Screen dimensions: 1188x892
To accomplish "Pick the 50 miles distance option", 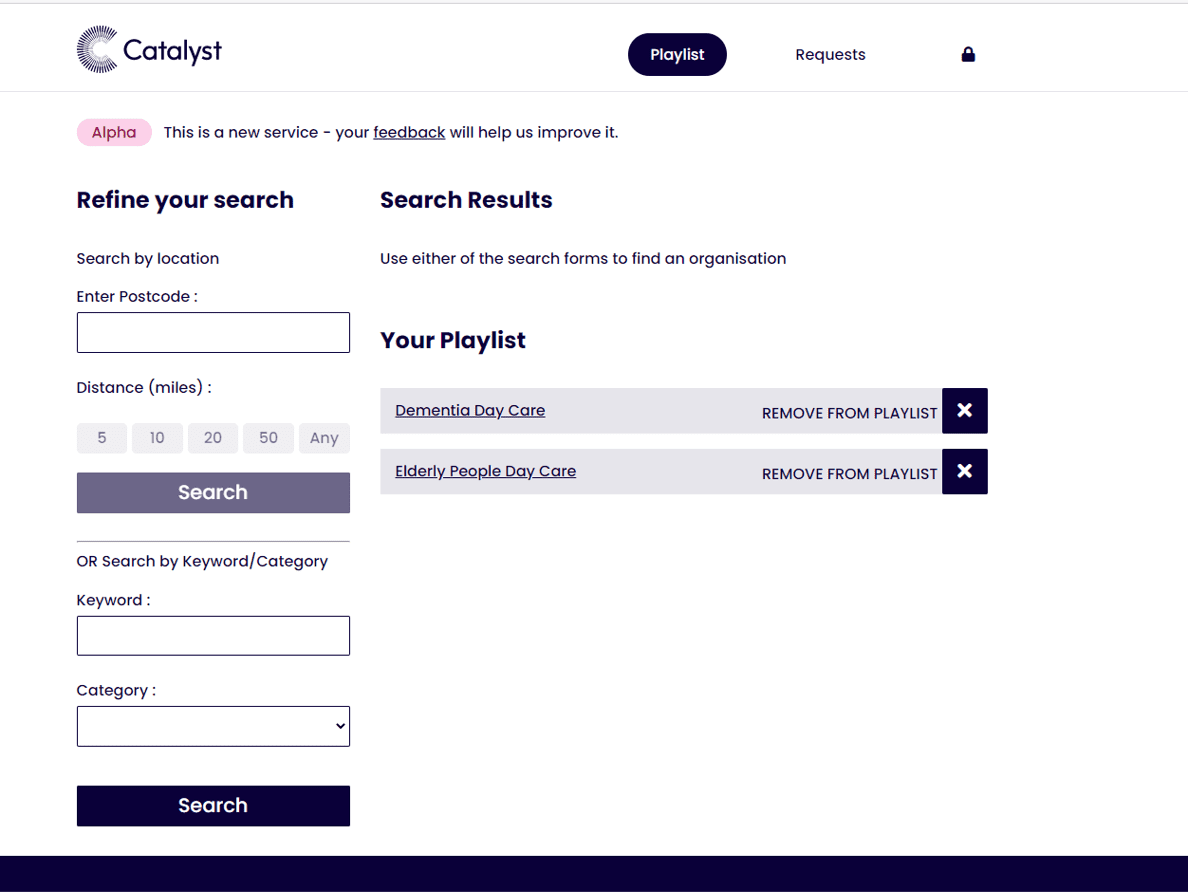I will pos(268,438).
